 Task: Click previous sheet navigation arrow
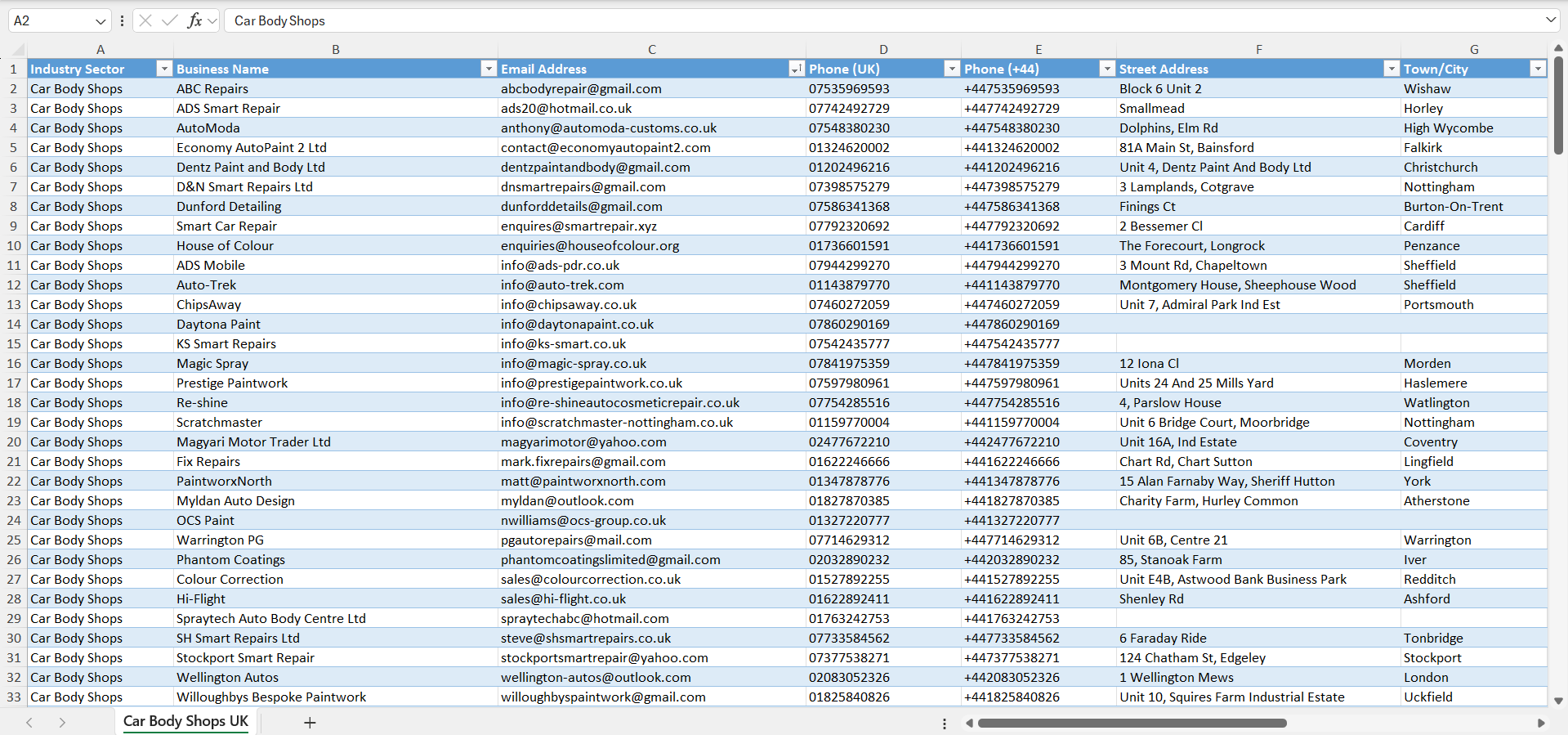coord(29,722)
